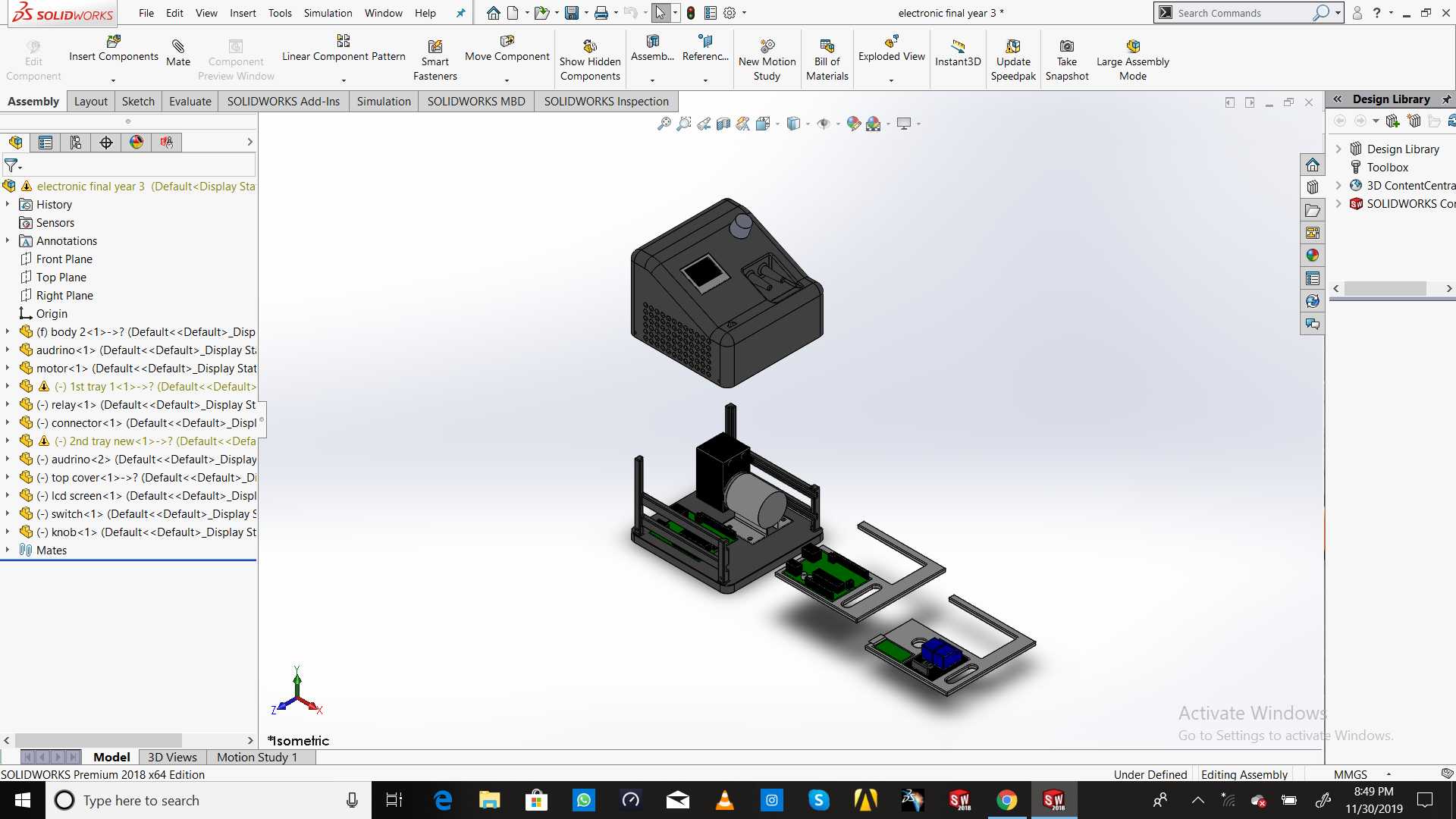Expand motor<1> component node
Viewport: 1456px width, 819px height.
[x=8, y=368]
